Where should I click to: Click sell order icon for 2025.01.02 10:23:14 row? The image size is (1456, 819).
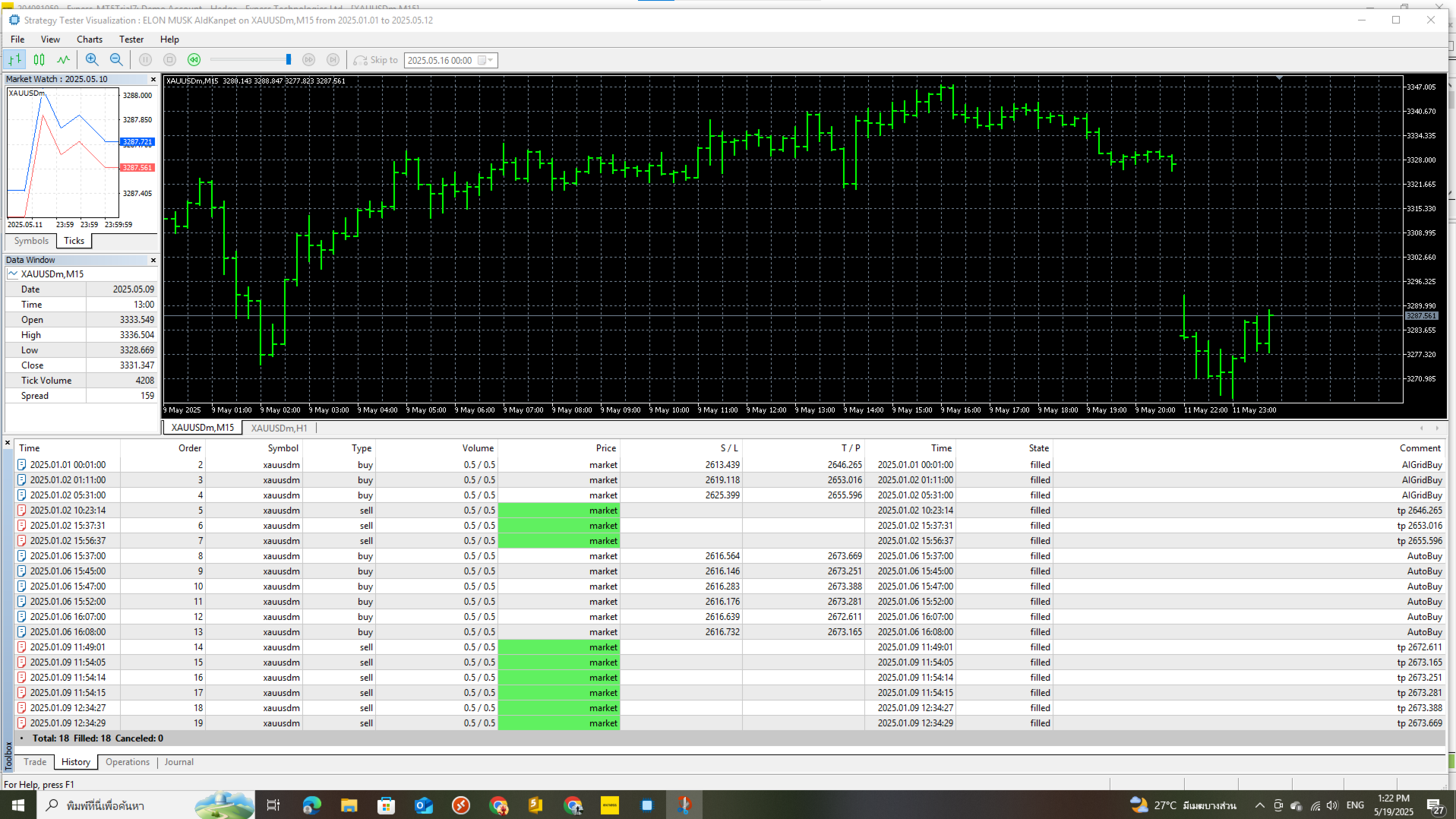(x=22, y=511)
